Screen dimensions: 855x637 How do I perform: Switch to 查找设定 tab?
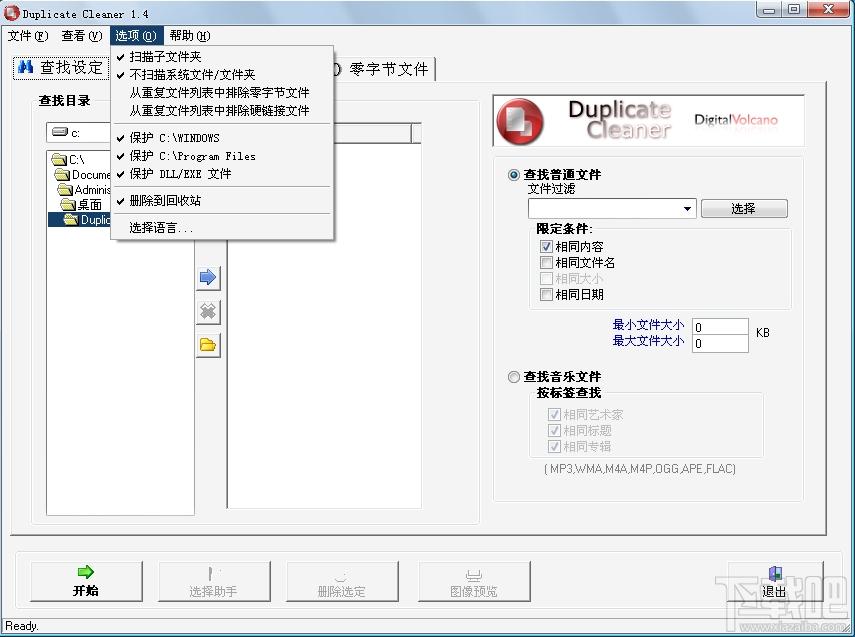pyautogui.click(x=61, y=68)
